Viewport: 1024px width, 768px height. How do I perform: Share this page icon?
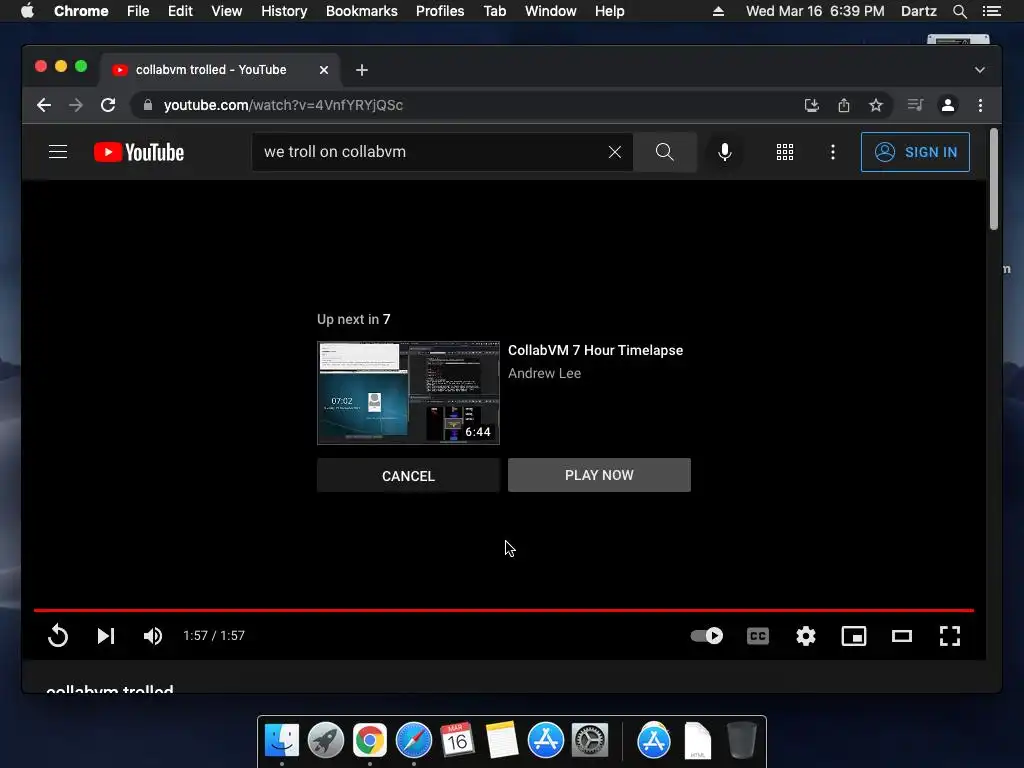pyautogui.click(x=844, y=105)
